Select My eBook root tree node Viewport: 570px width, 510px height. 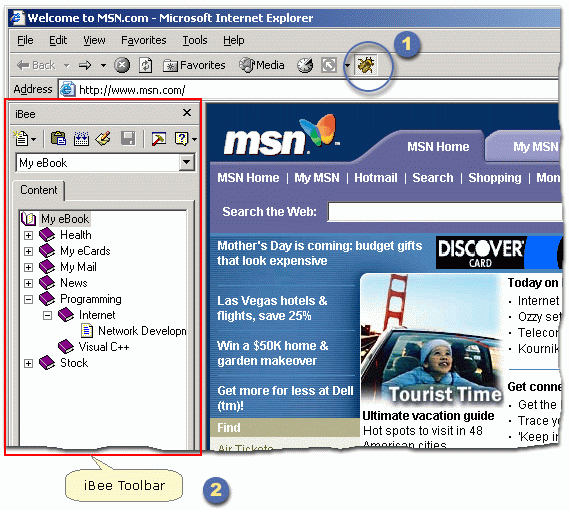coord(65,219)
